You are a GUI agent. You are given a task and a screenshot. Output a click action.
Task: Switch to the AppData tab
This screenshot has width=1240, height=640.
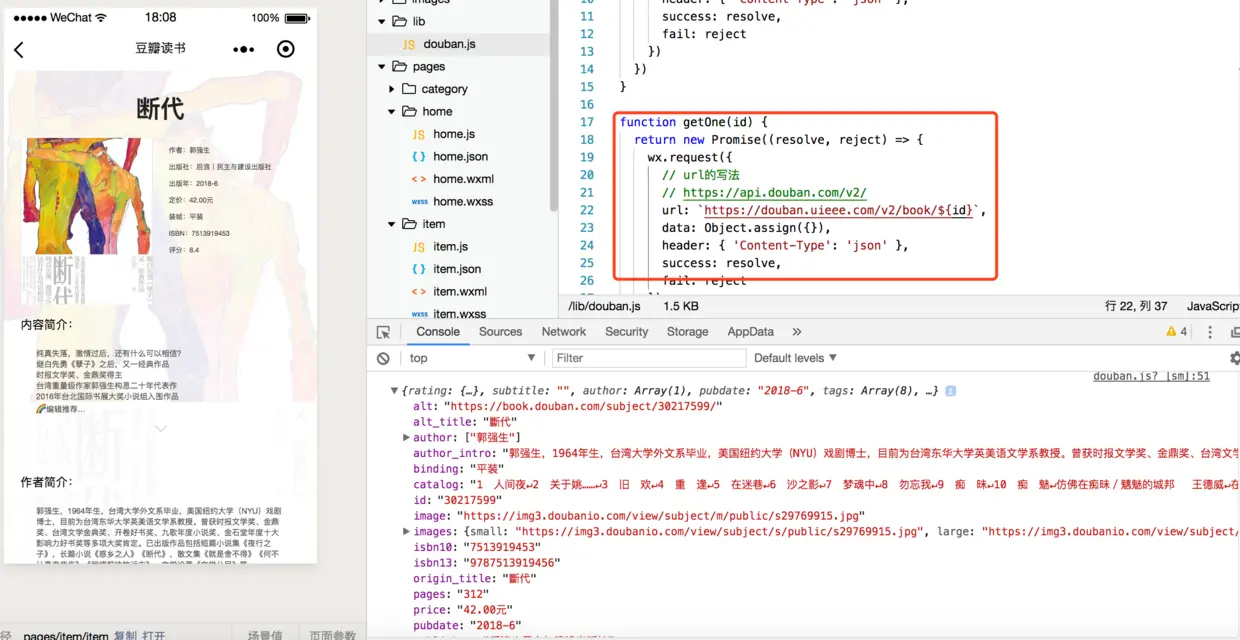click(x=751, y=332)
